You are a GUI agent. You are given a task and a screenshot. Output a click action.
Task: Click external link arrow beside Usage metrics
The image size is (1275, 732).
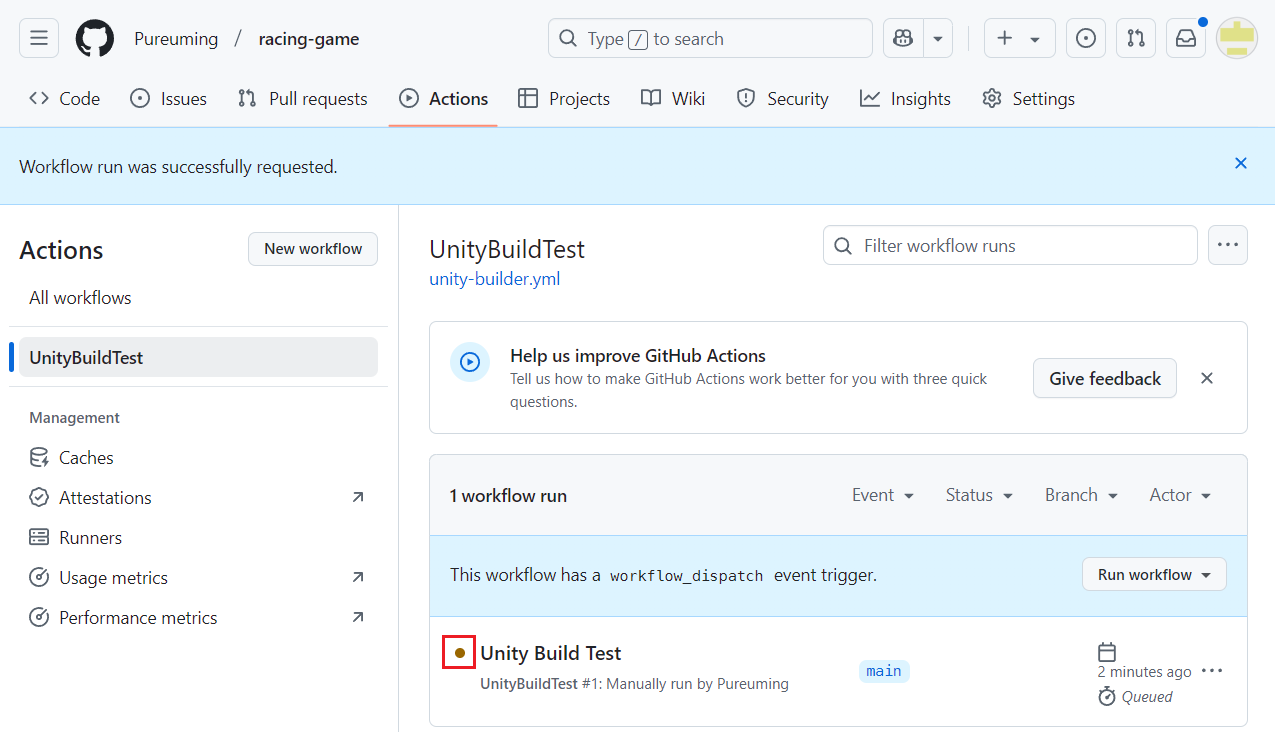pyautogui.click(x=358, y=577)
